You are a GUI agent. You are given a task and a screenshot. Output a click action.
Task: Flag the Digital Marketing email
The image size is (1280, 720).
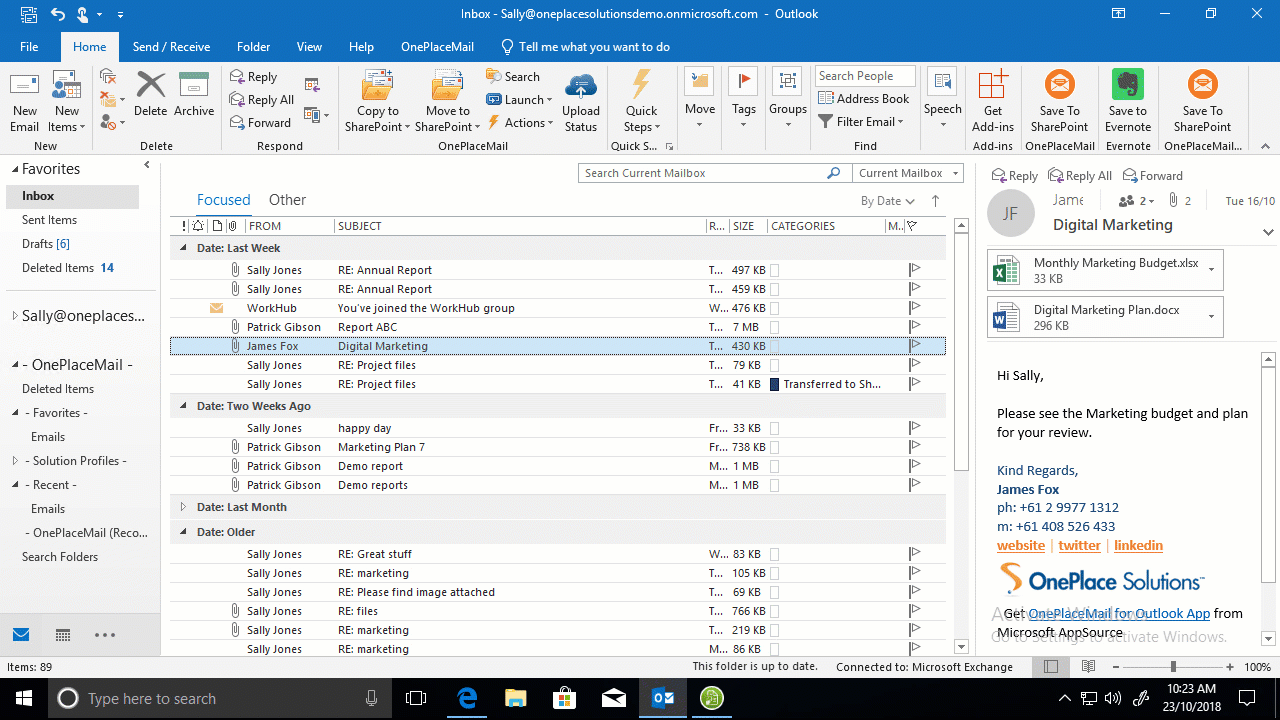click(x=913, y=345)
